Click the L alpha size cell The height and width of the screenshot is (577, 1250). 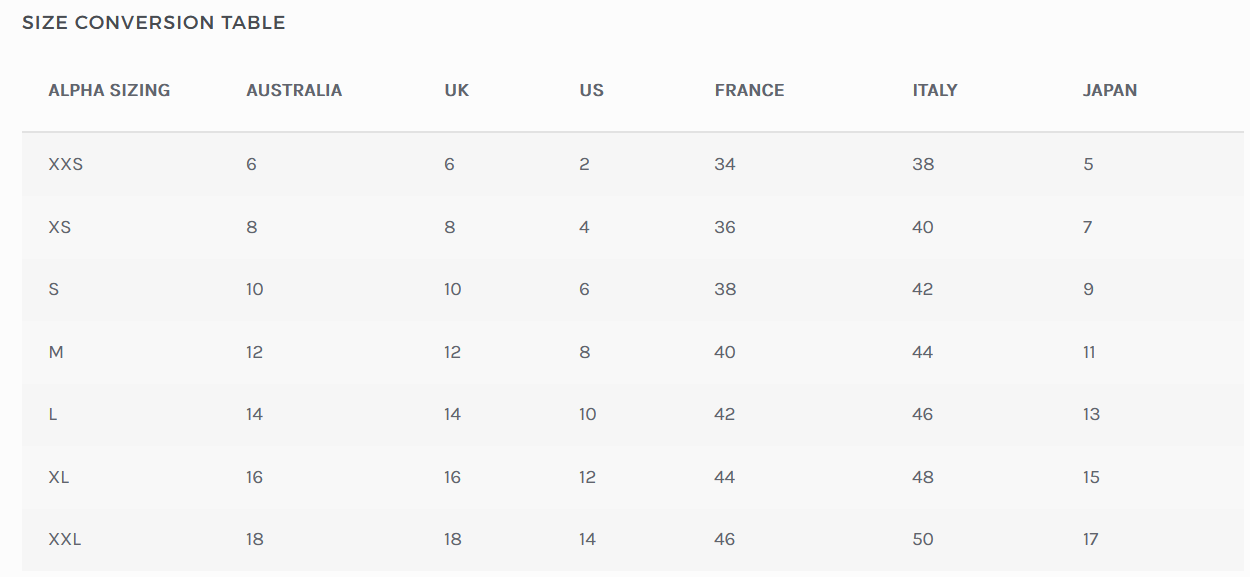(53, 414)
